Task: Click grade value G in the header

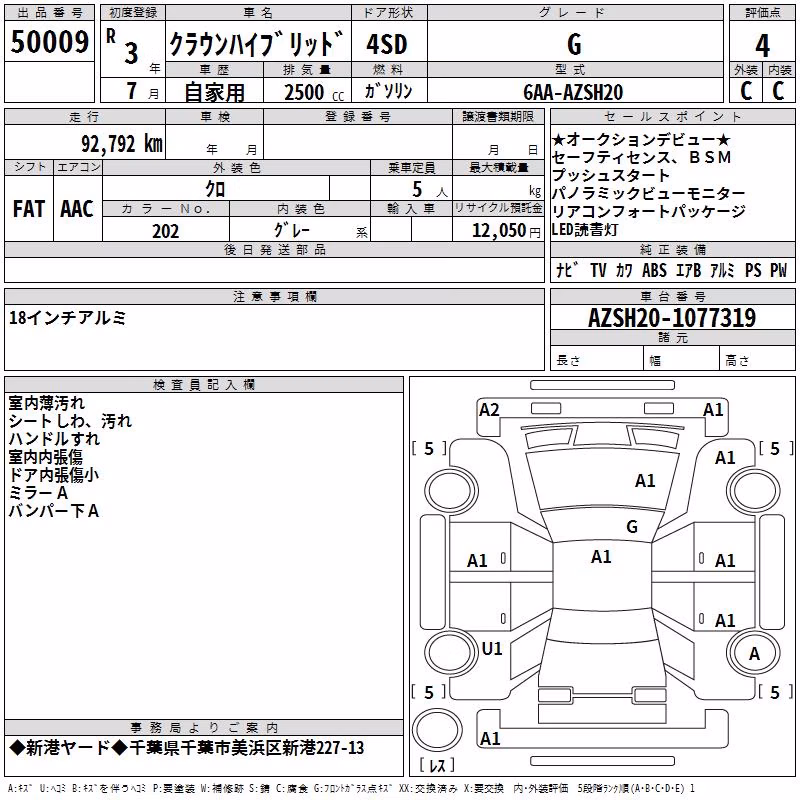Action: [x=574, y=44]
